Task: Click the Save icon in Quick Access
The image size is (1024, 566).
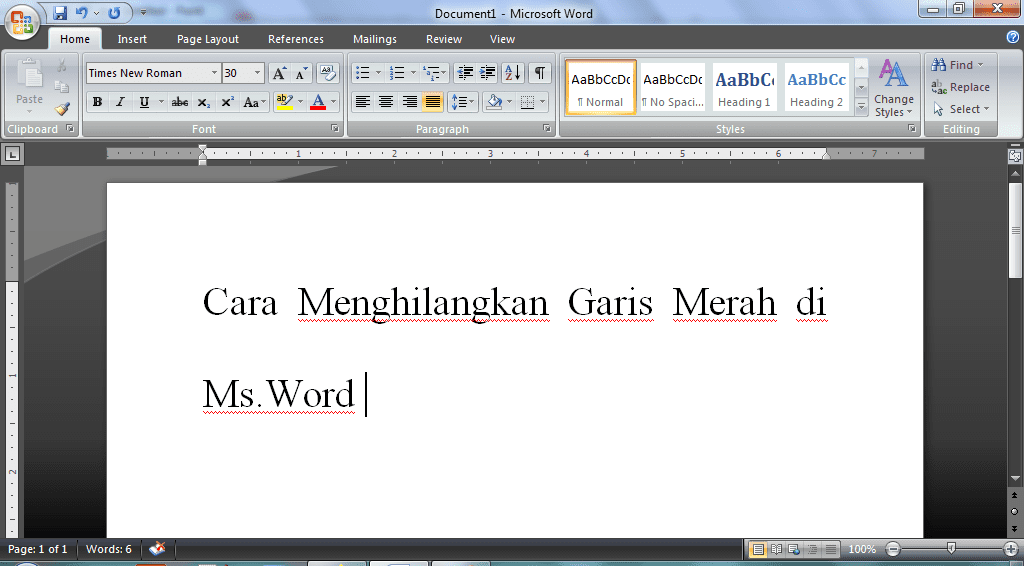Action: 60,13
